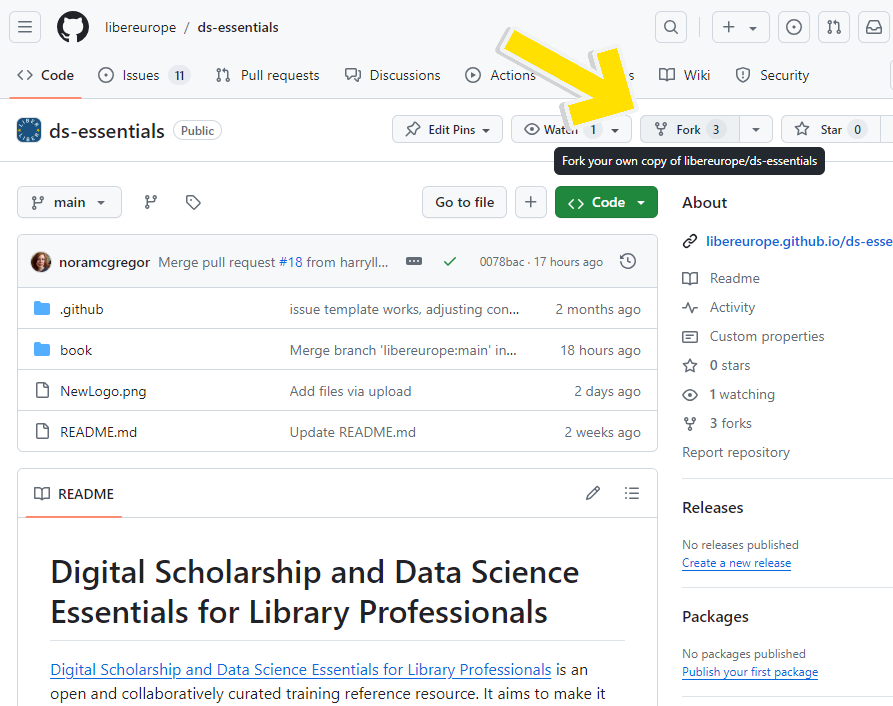
Task: Open the create new plus menu
Action: (740, 27)
